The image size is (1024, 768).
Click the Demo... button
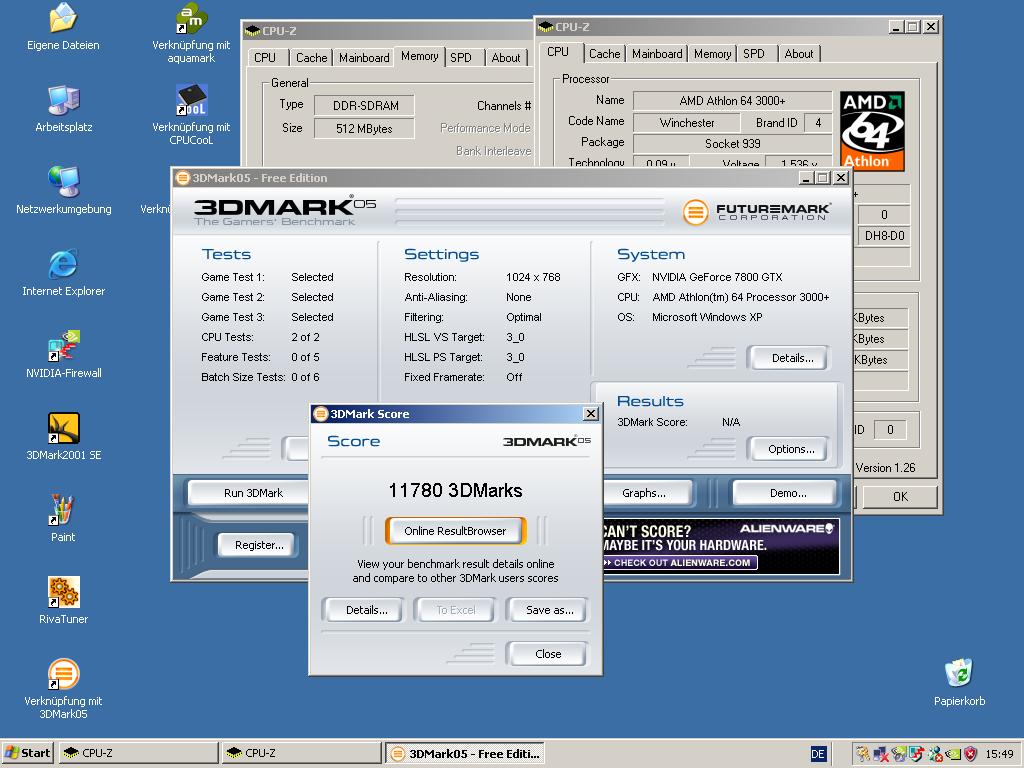[784, 493]
